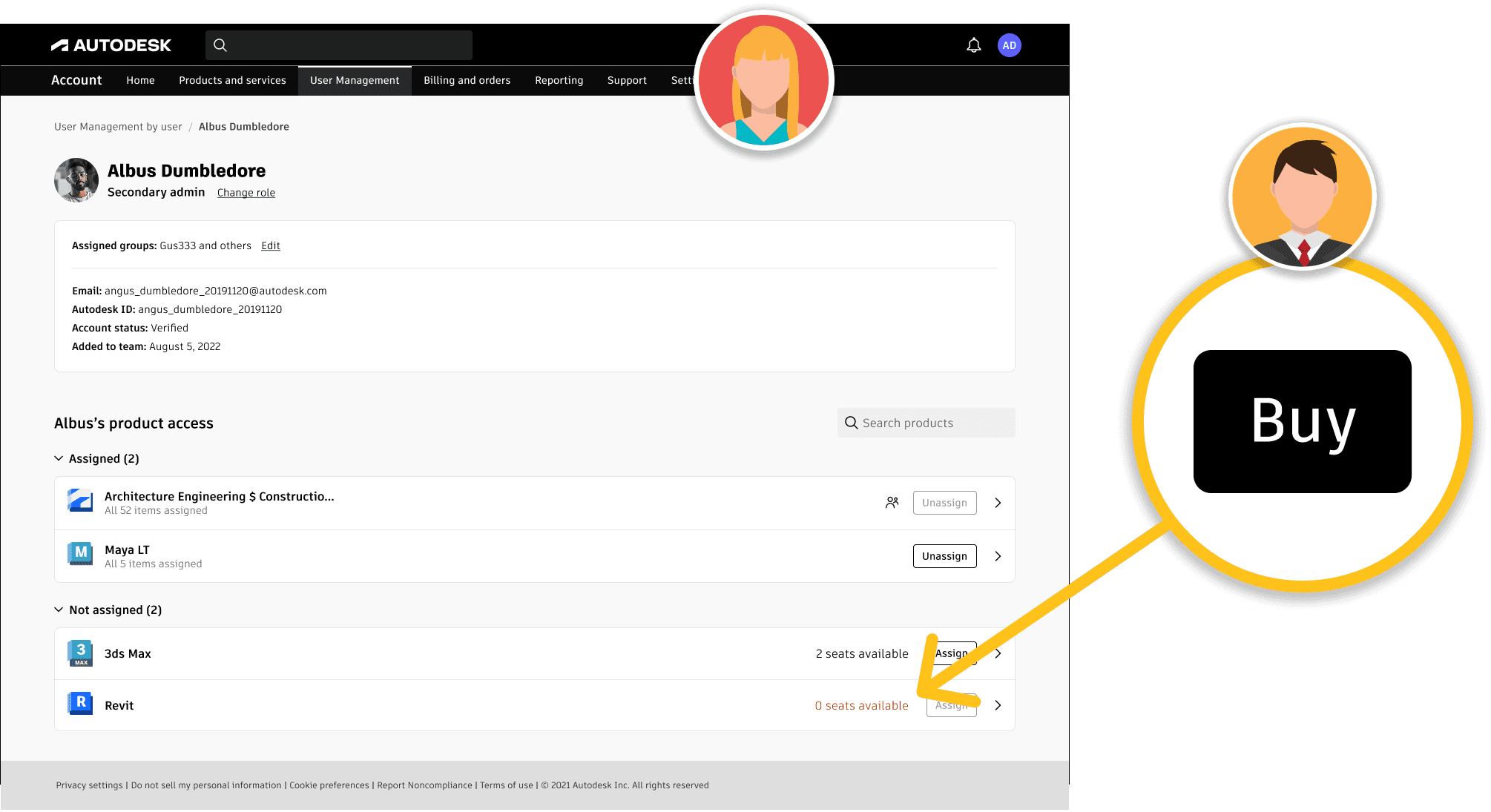Expand Maya LT row chevron
1491x812 pixels.
(998, 556)
